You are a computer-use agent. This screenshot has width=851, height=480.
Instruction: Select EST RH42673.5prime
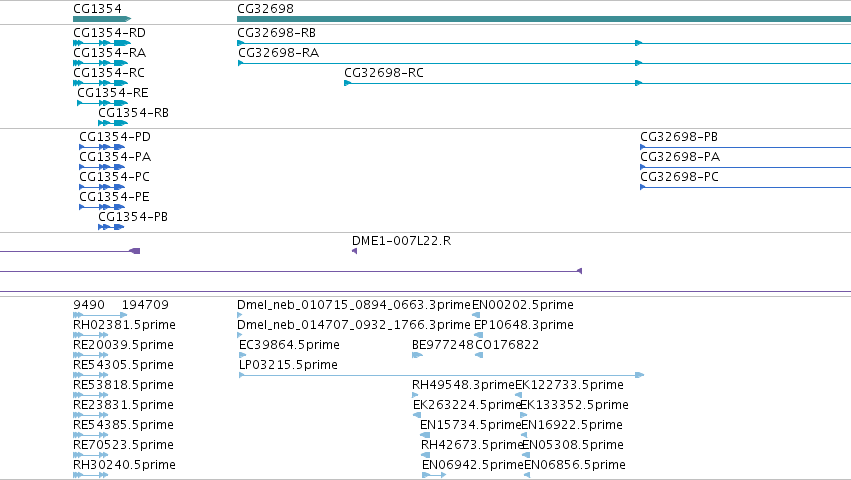[x=472, y=445]
